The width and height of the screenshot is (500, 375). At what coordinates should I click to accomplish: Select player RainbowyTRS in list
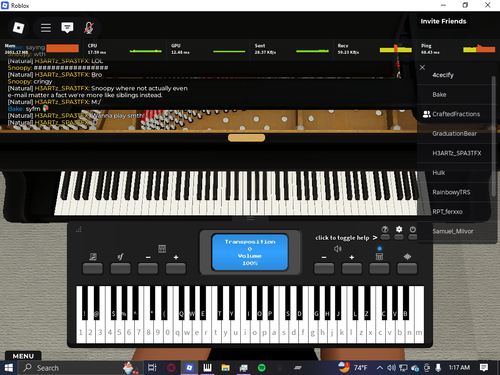coord(455,192)
